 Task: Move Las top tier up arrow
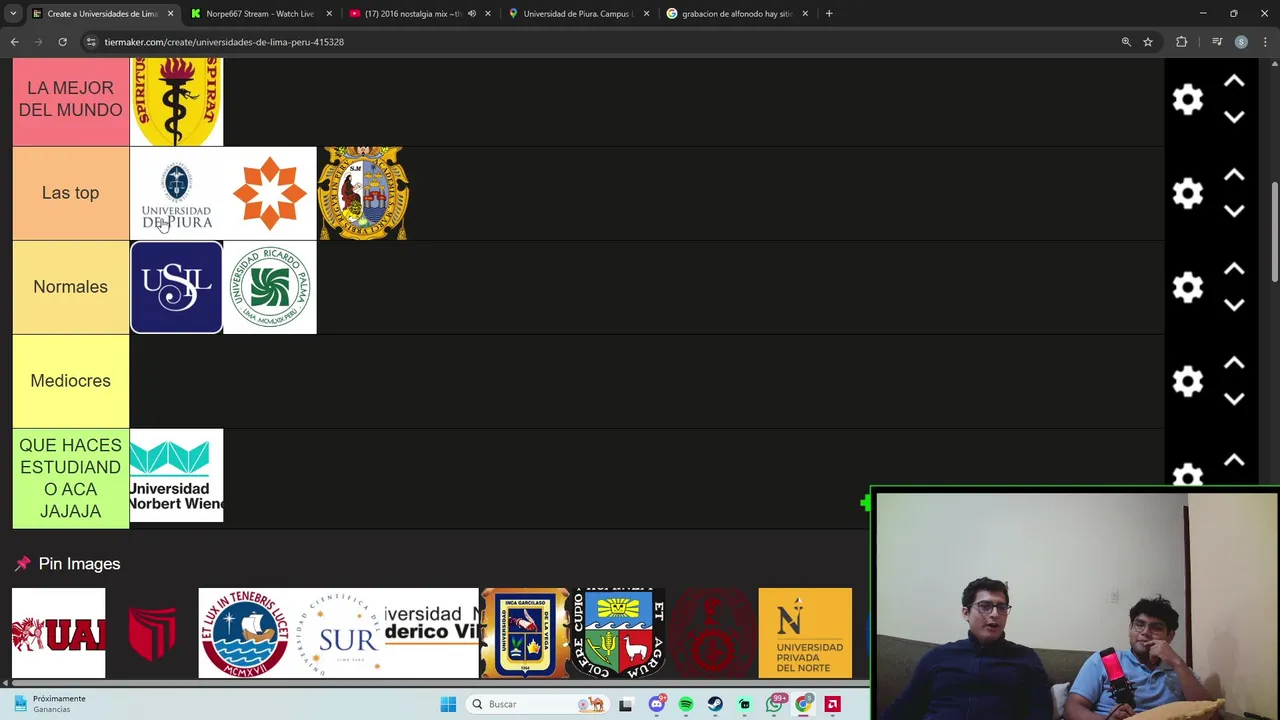[1234, 175]
